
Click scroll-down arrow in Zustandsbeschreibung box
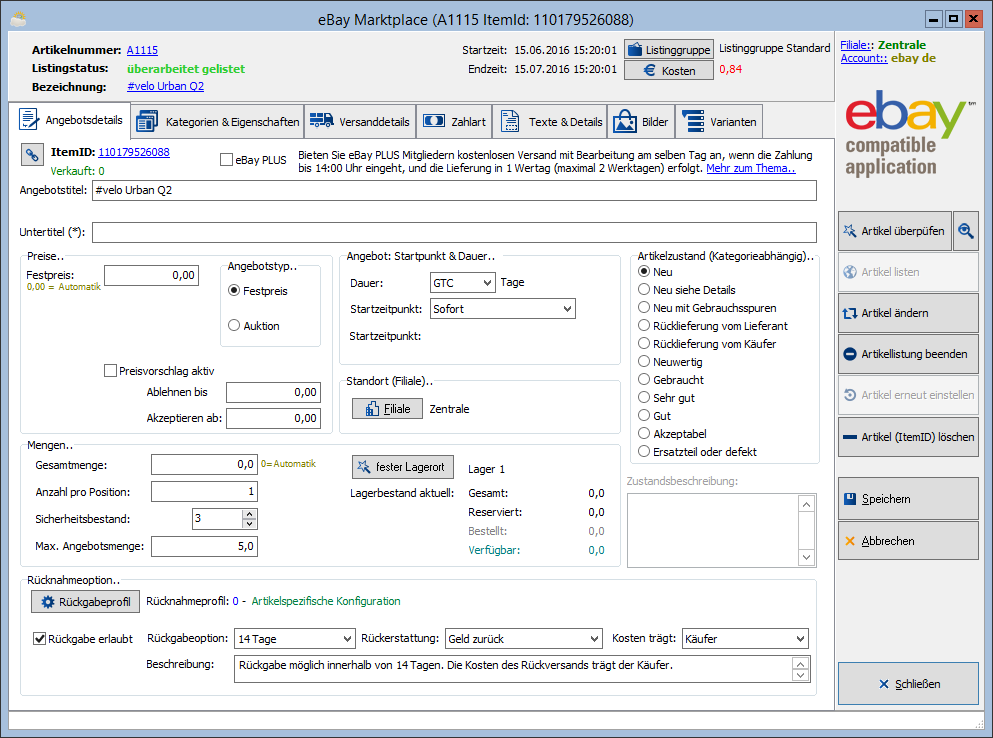806,557
